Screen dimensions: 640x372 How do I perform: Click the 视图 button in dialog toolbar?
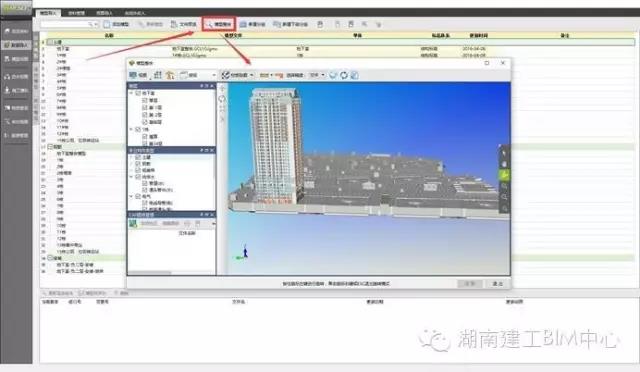pyautogui.click(x=138, y=75)
